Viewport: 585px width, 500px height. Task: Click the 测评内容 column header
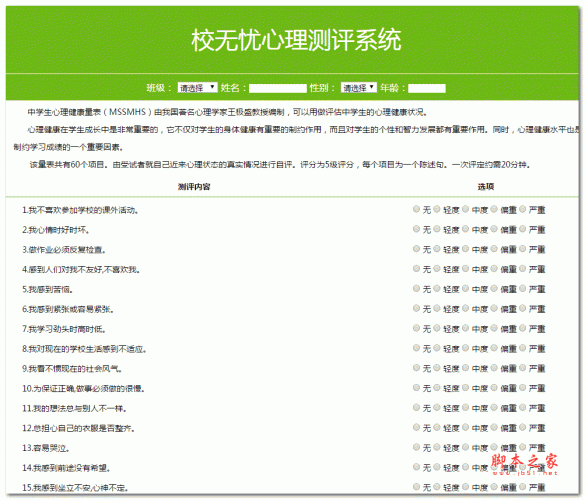click(x=194, y=187)
